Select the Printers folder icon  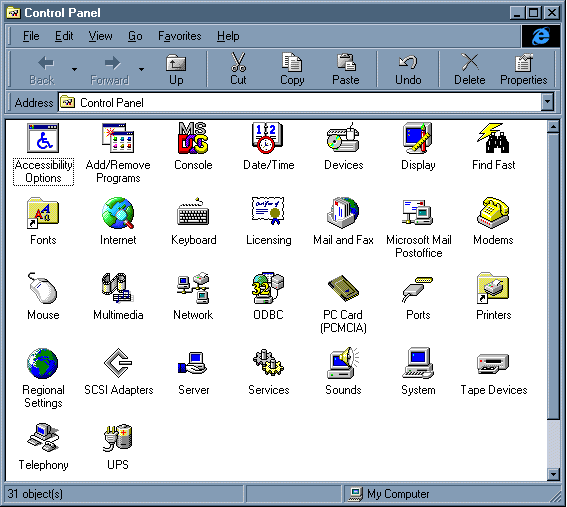pos(493,288)
